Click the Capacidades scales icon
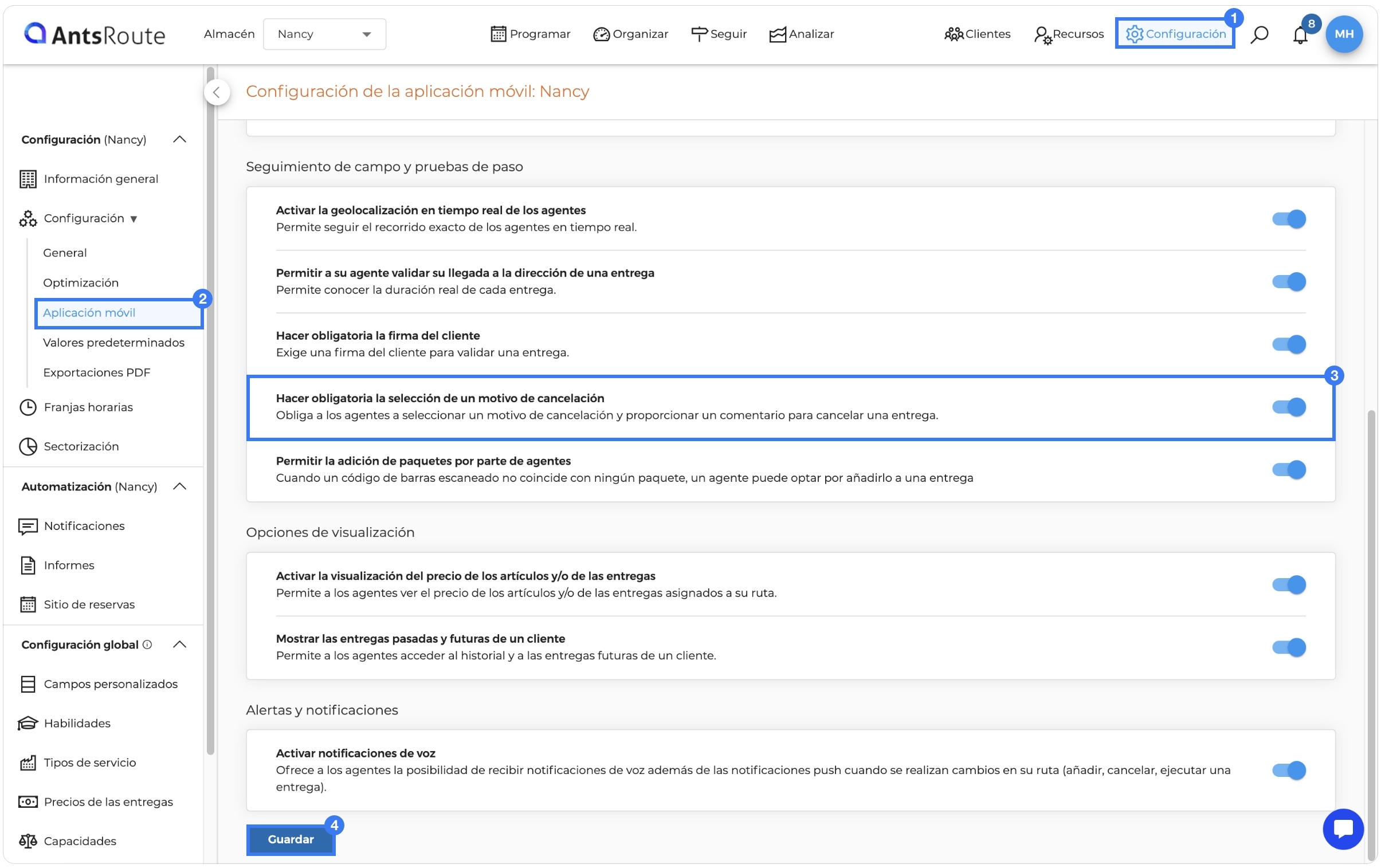Image resolution: width=1381 pixels, height=868 pixels. pos(28,841)
